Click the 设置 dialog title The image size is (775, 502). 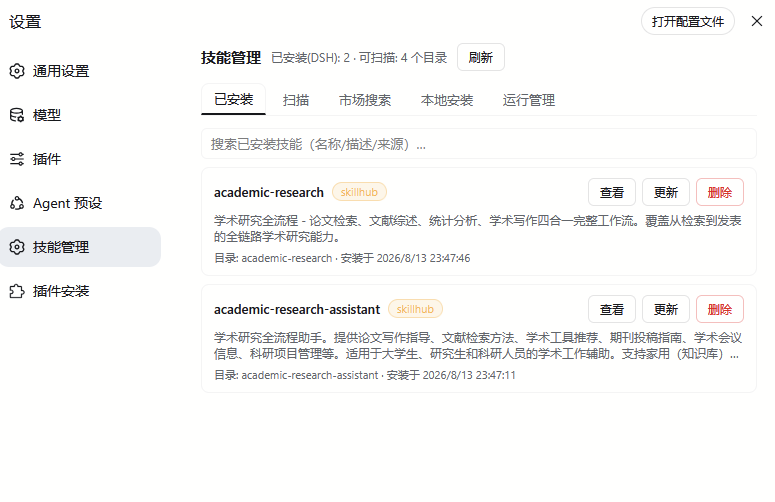25,22
